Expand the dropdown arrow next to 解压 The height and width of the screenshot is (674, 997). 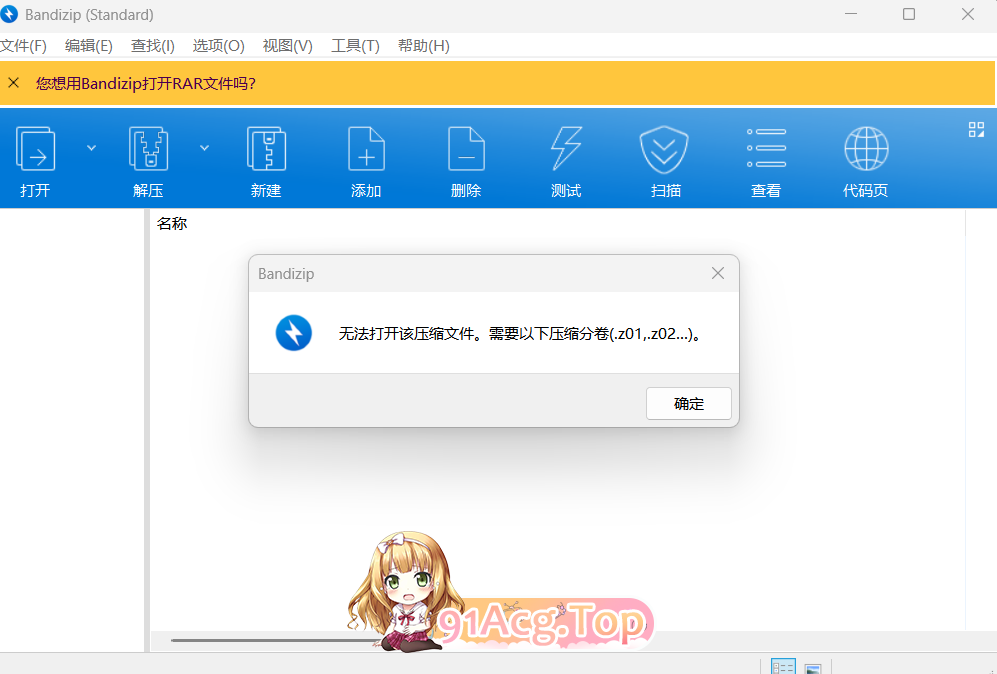[x=204, y=148]
